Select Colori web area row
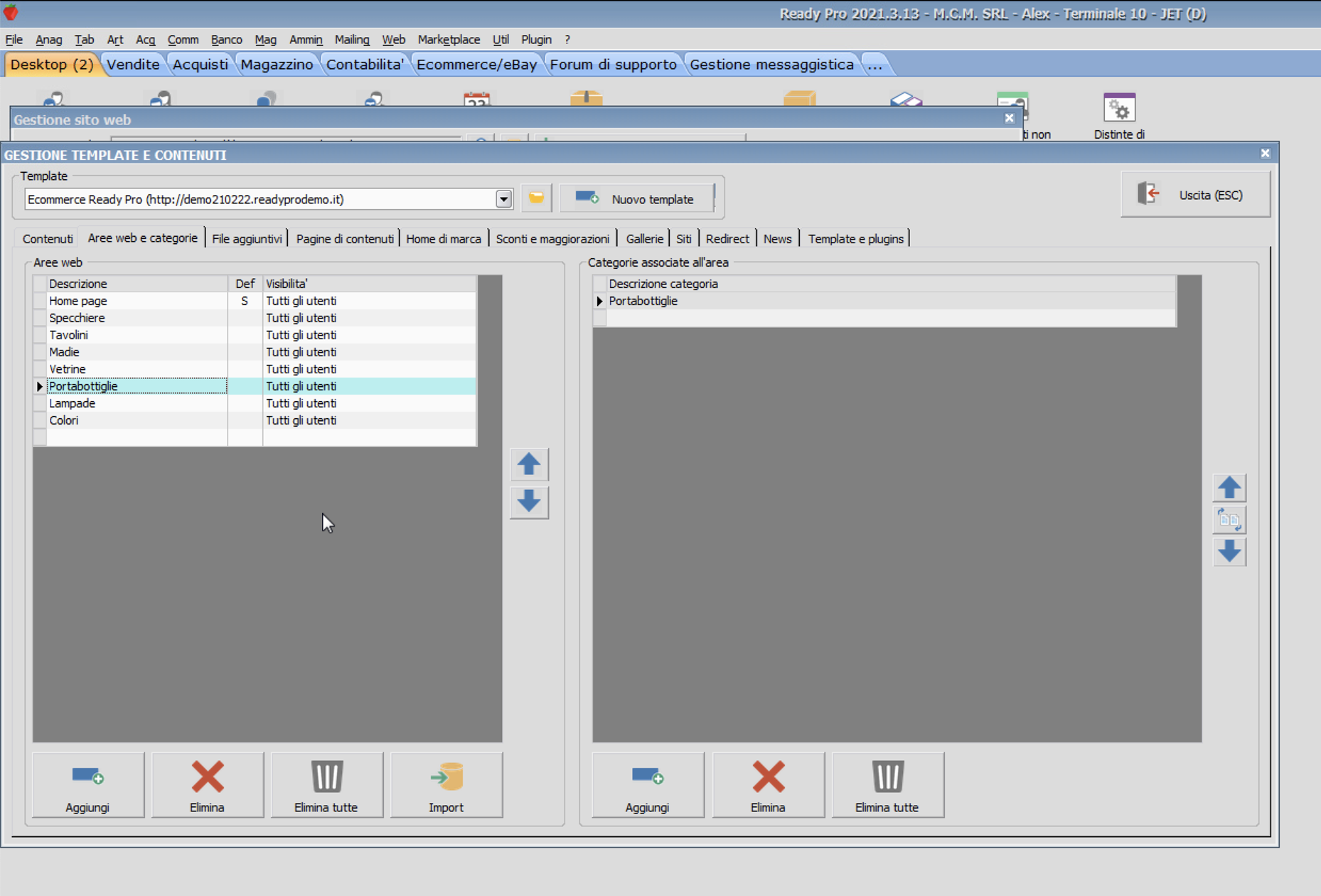 pyautogui.click(x=255, y=420)
